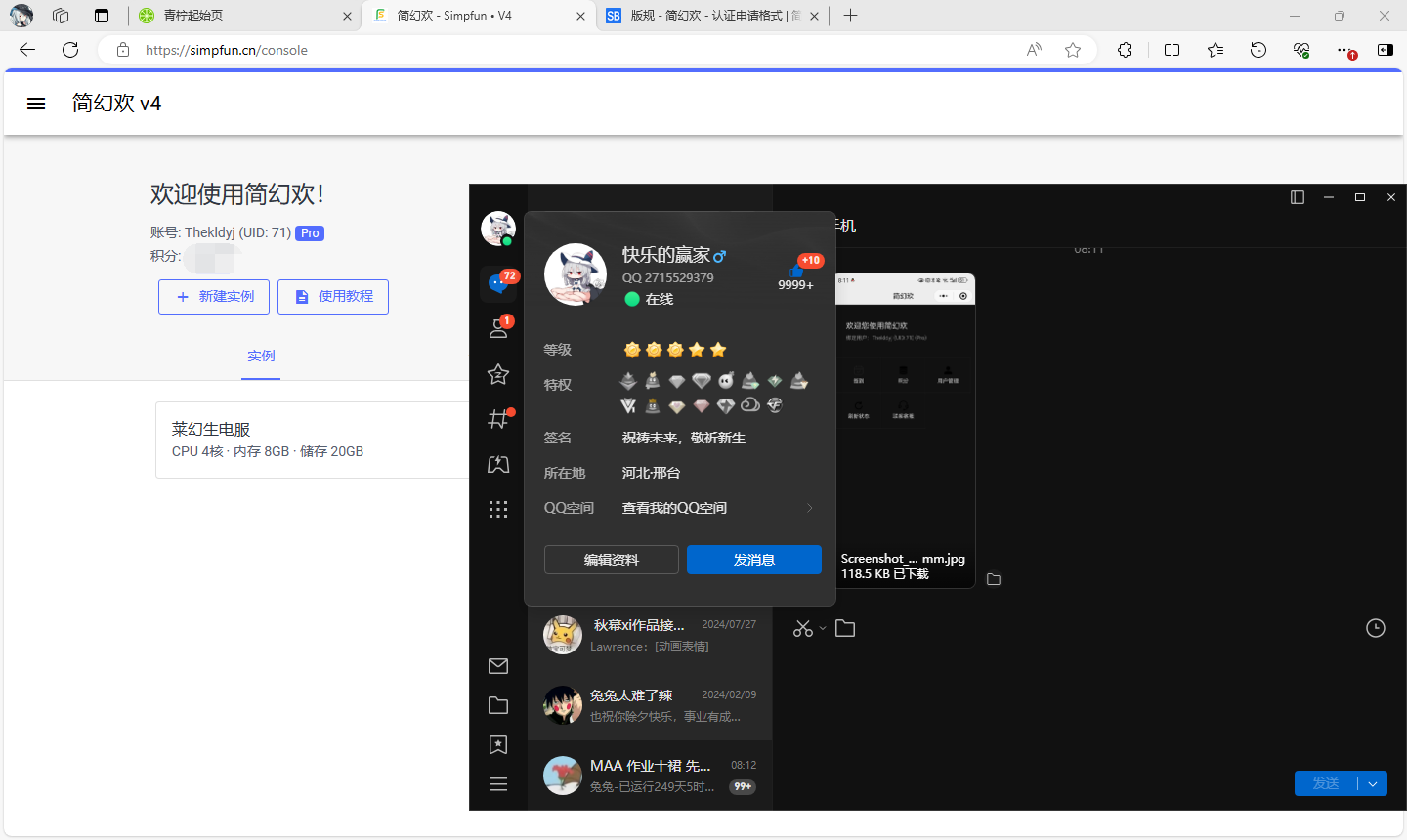Open the hamburger menu of 简幻欢 v4
The height and width of the screenshot is (840, 1407).
click(36, 104)
